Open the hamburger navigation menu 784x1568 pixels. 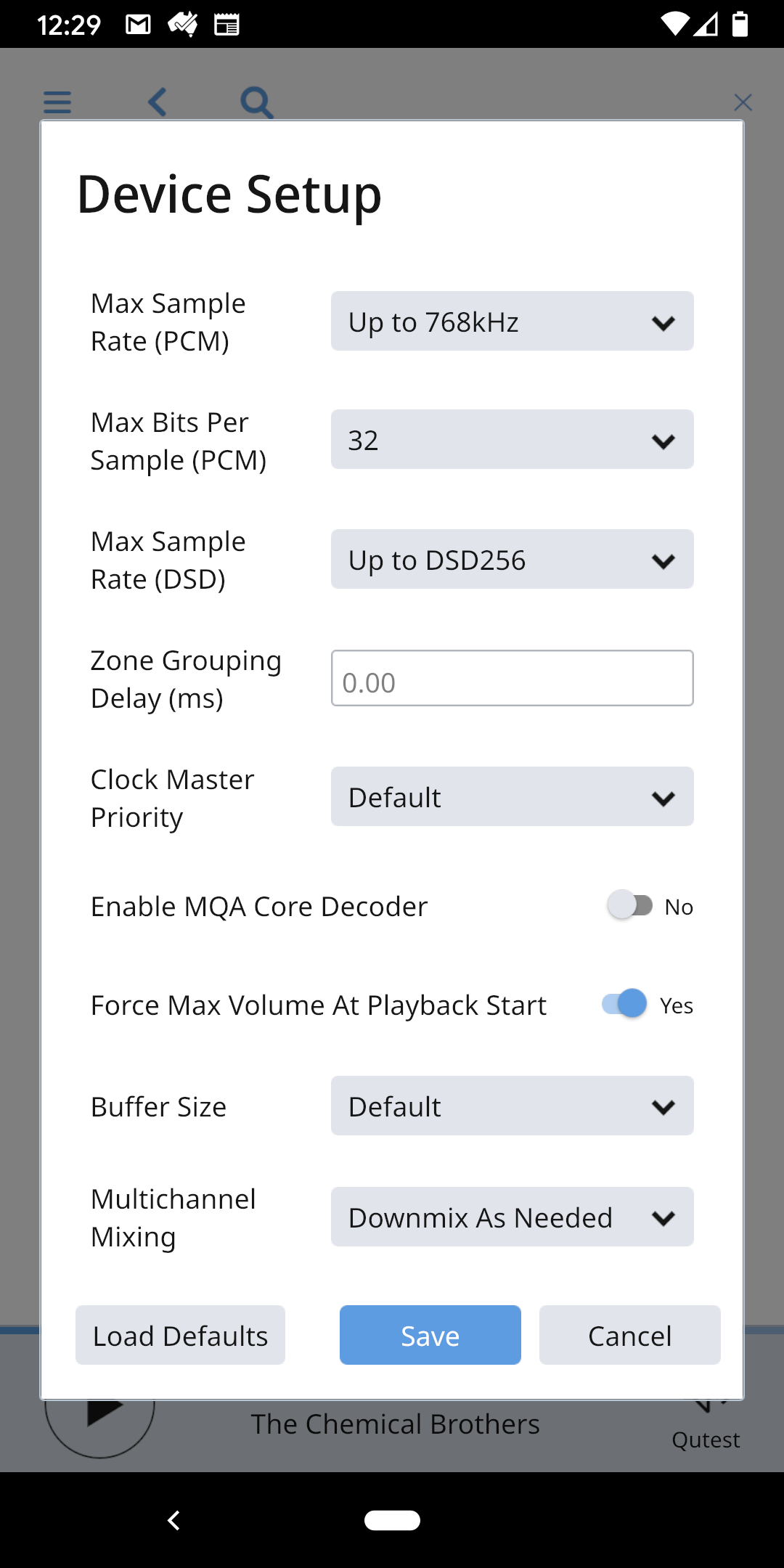(x=57, y=102)
